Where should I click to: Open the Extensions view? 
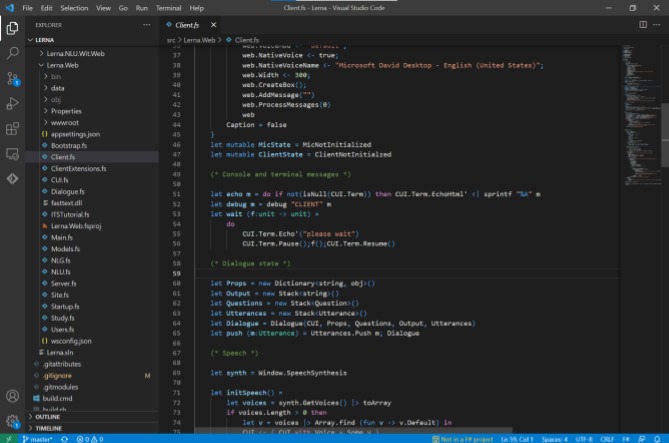click(x=12, y=127)
